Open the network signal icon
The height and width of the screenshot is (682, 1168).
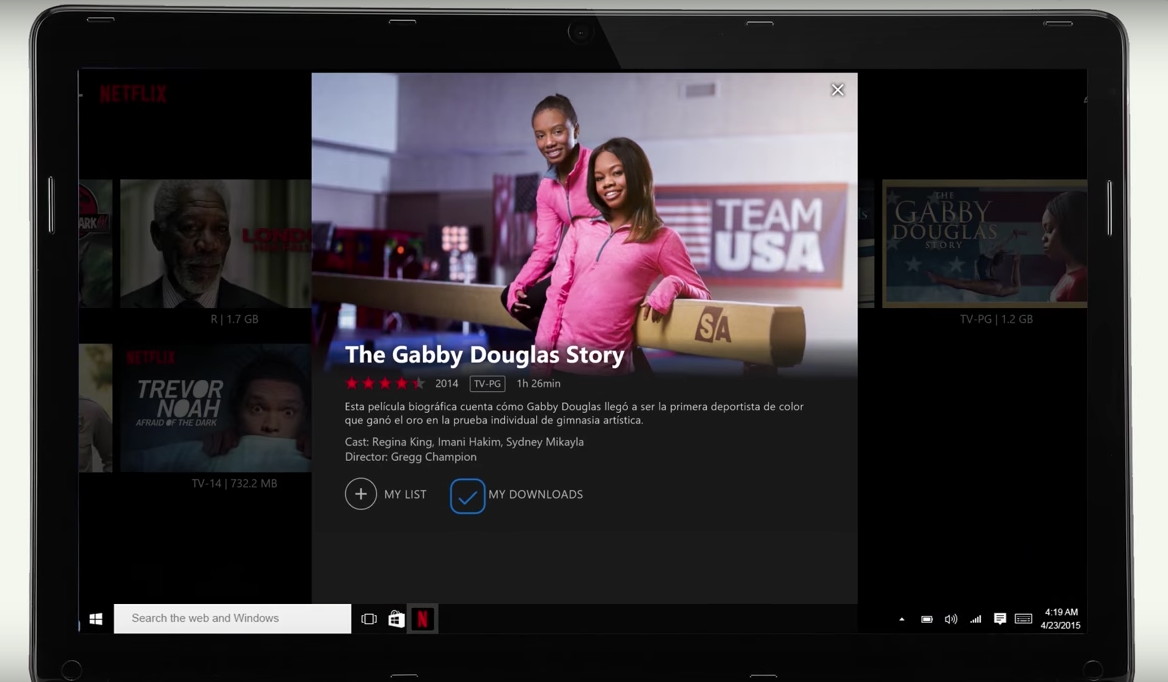[x=975, y=620]
